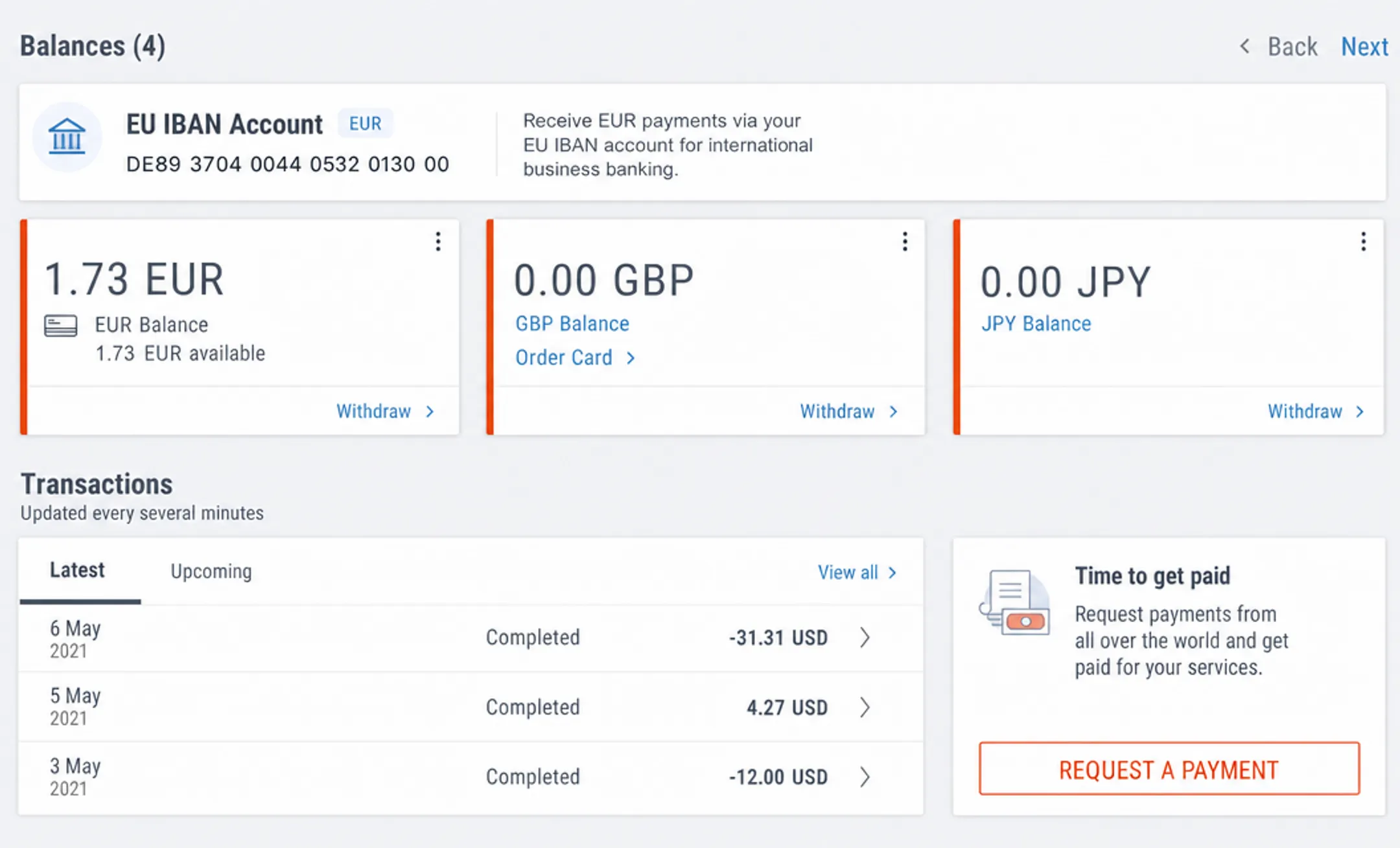This screenshot has width=1400, height=848.
Task: Click the 5 May 2021 date
Action: click(x=75, y=707)
